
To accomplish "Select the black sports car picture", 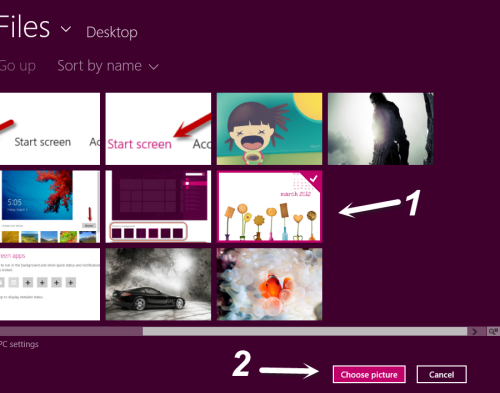I will pyautogui.click(x=158, y=284).
